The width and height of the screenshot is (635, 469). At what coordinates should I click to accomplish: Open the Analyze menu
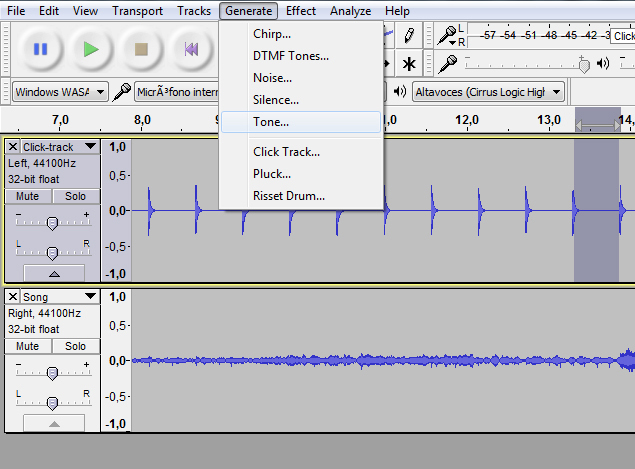(350, 11)
